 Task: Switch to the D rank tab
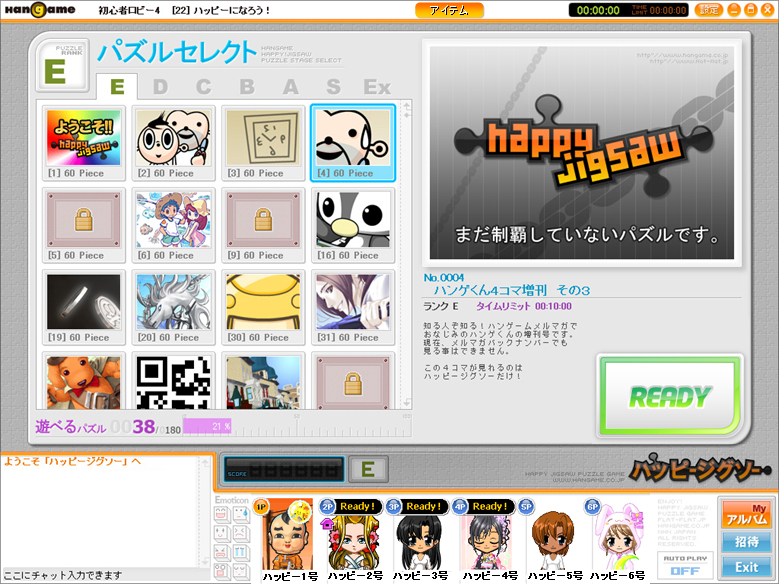tap(160, 87)
